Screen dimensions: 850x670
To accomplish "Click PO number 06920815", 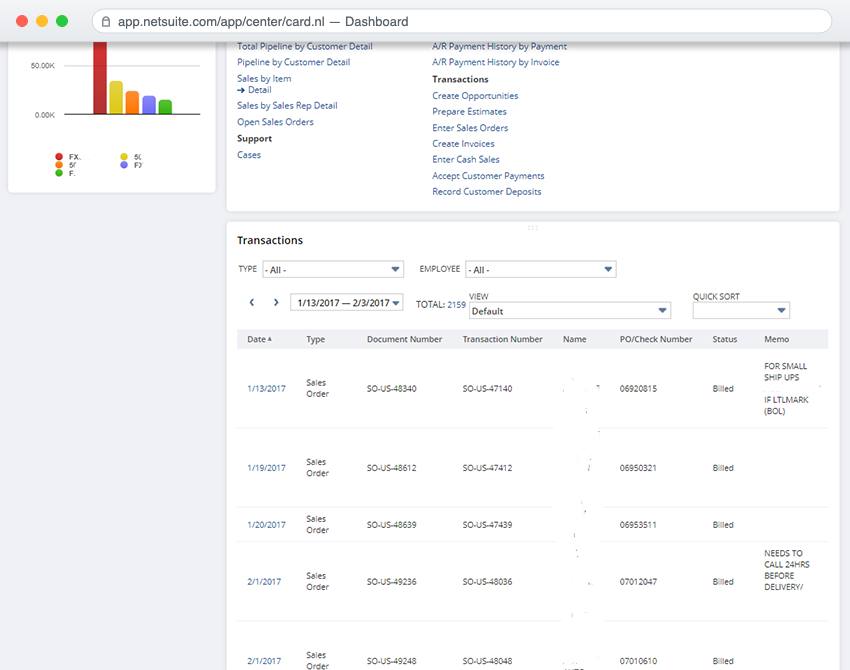I will [x=638, y=389].
